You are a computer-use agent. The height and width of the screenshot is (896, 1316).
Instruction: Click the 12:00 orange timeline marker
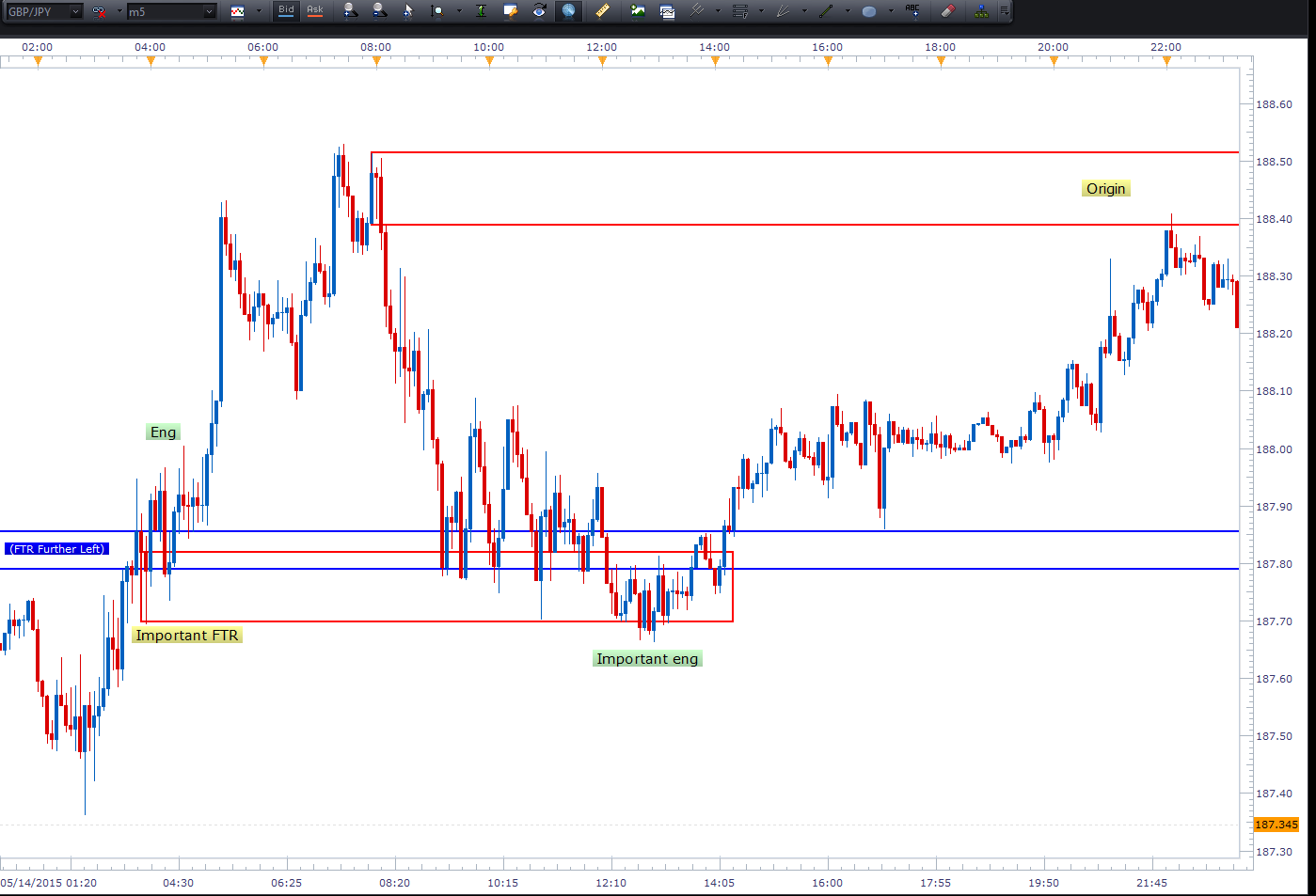[x=602, y=62]
